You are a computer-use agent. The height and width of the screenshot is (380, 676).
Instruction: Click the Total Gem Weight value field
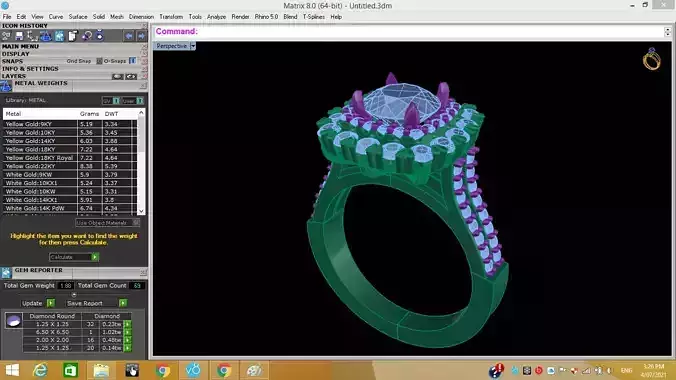65,286
